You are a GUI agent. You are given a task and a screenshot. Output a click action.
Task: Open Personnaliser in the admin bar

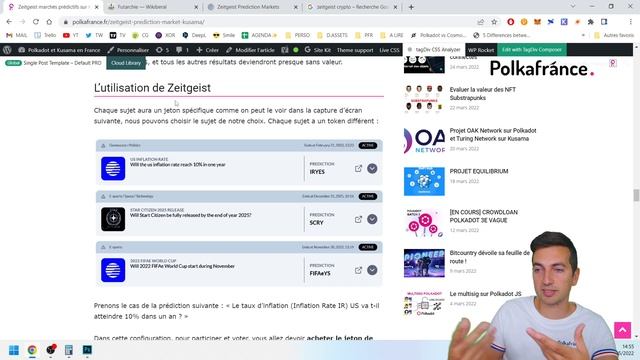(128, 50)
